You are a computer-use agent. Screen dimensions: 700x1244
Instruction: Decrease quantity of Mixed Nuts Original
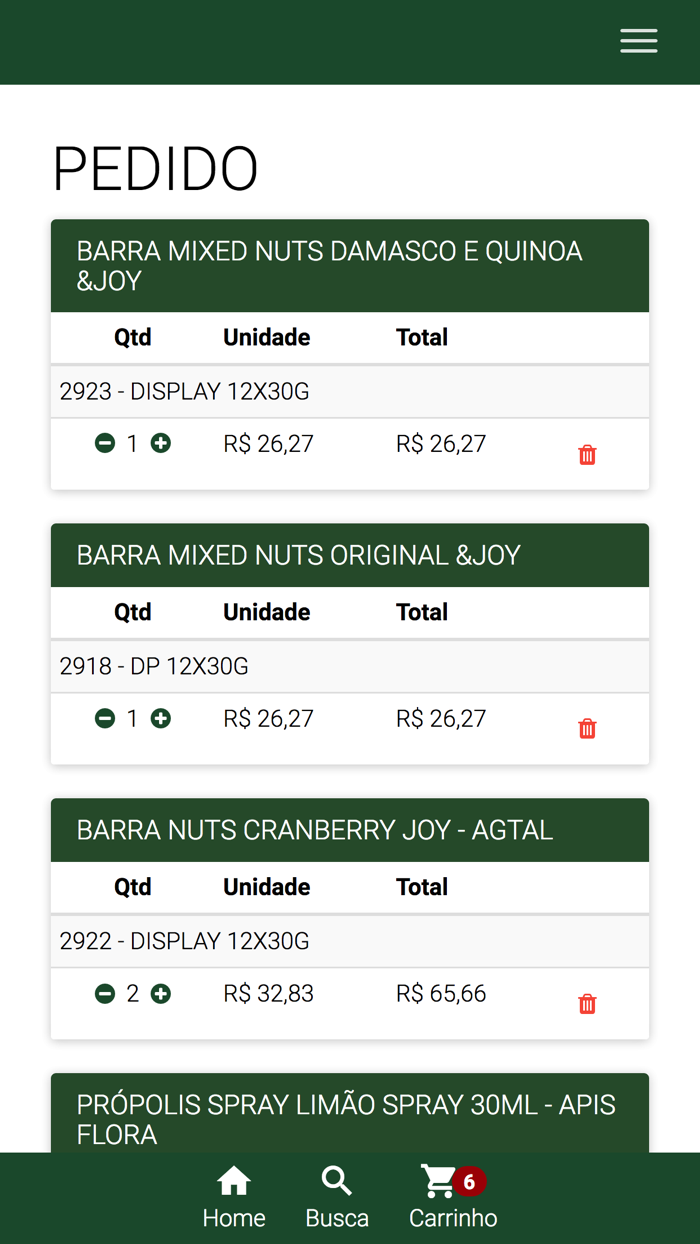pyautogui.click(x=105, y=718)
